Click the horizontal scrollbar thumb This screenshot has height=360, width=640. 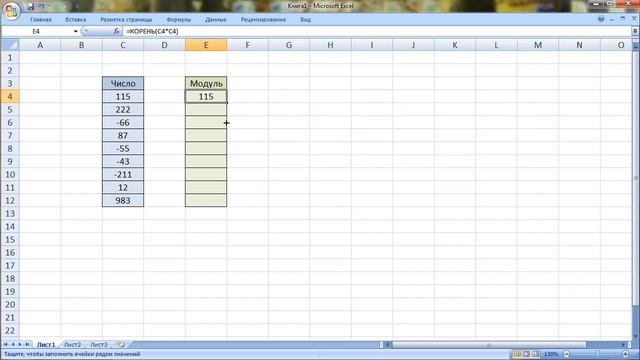(x=489, y=345)
